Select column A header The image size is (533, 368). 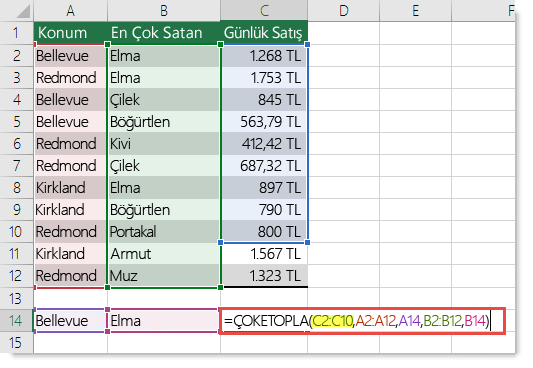(70, 11)
